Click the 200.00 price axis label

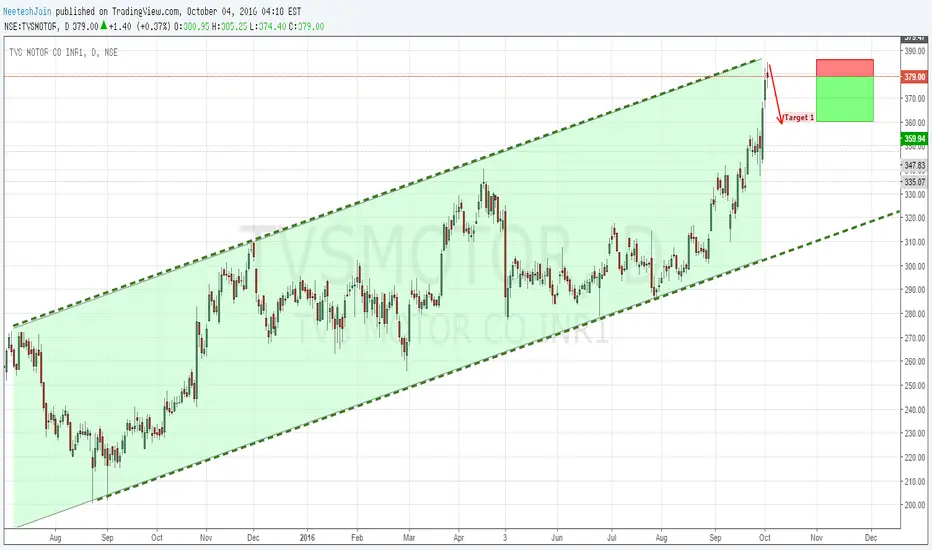point(915,505)
